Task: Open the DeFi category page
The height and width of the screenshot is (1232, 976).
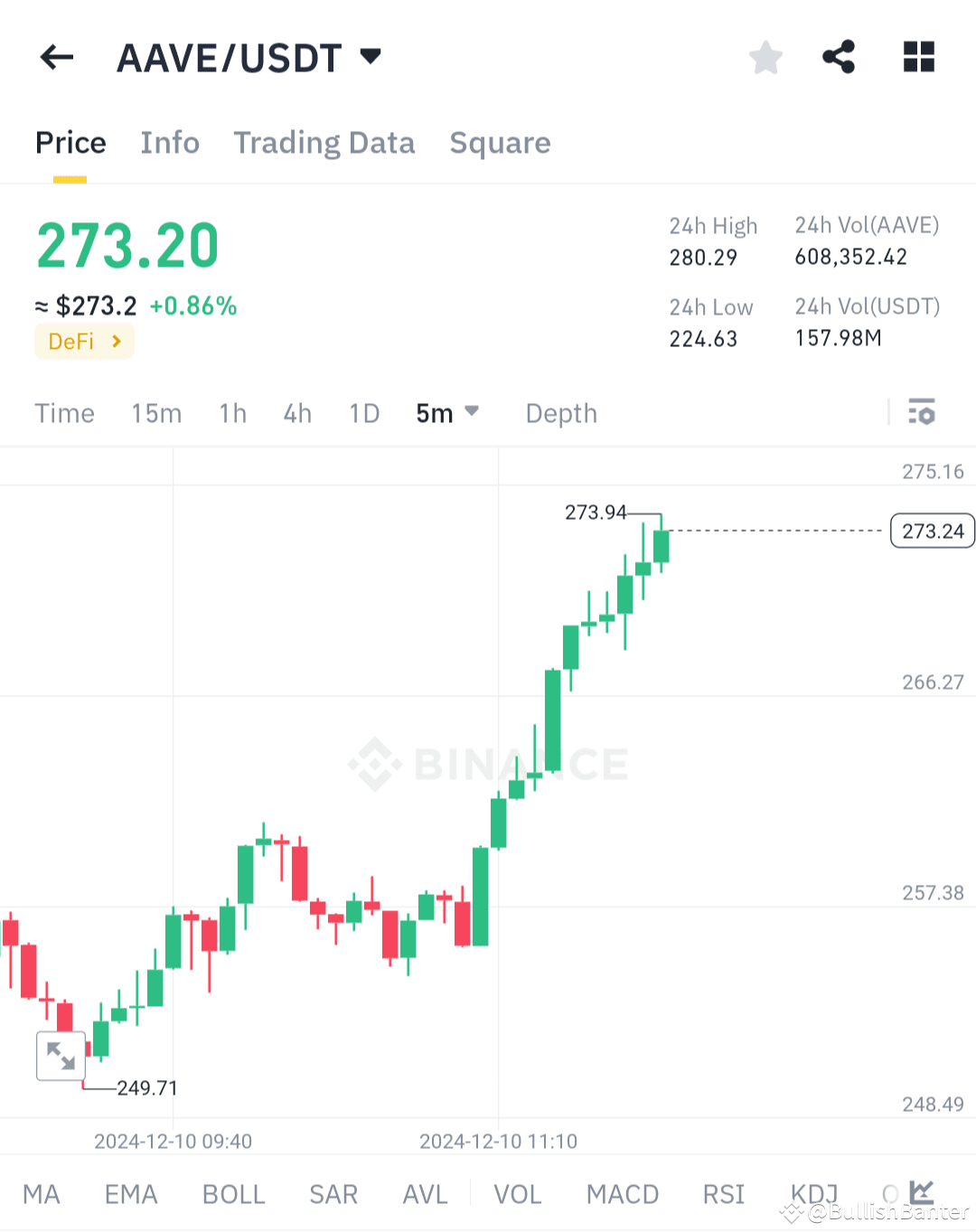Action: [x=84, y=342]
